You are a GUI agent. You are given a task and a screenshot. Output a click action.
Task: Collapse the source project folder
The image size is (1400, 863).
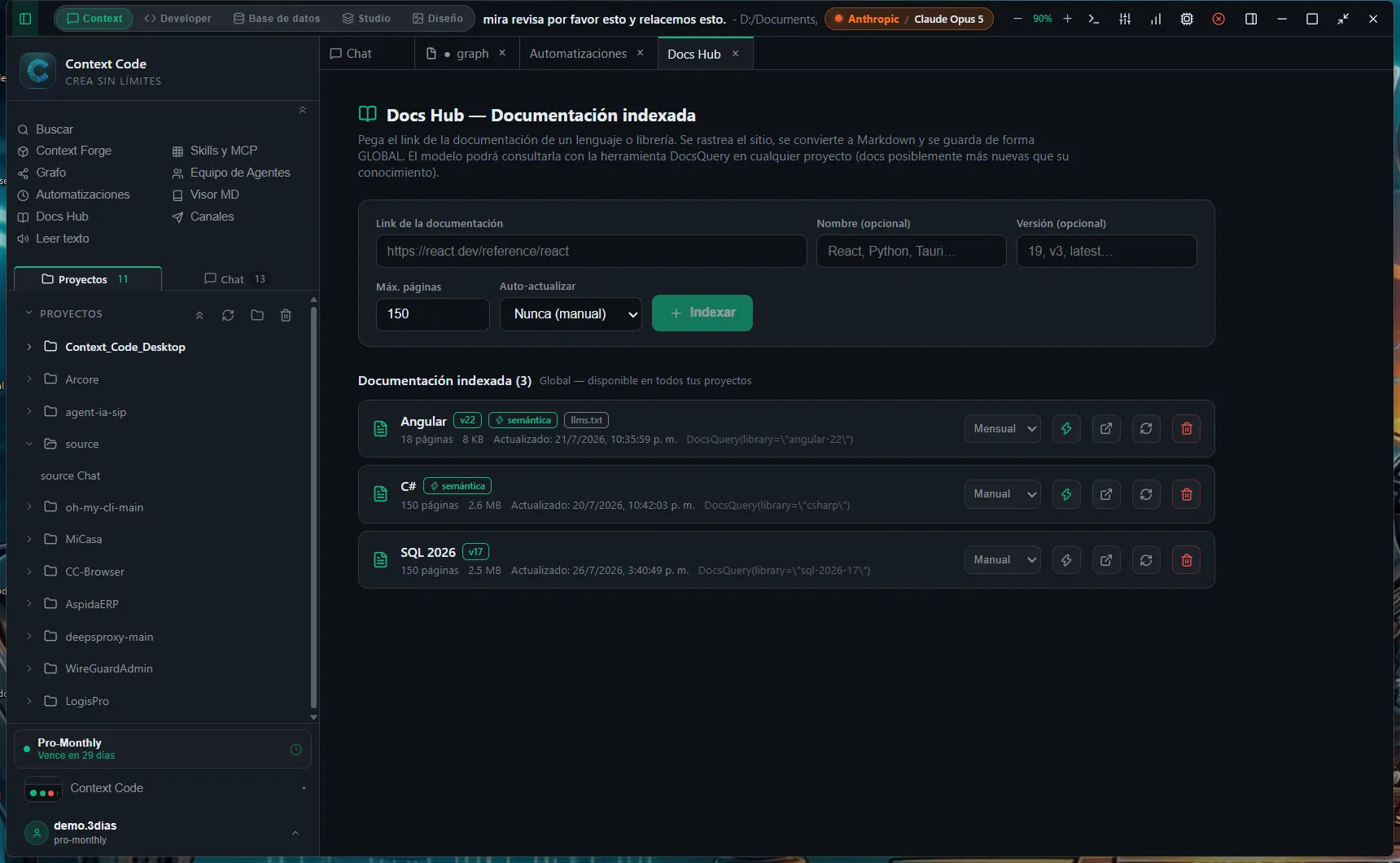pos(29,444)
